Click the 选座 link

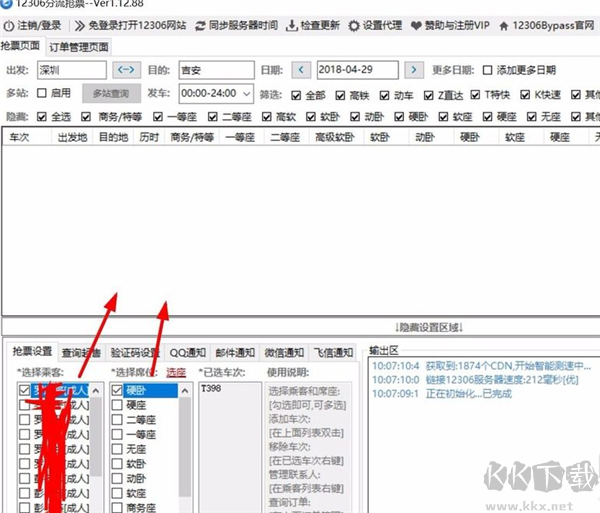[x=176, y=372]
